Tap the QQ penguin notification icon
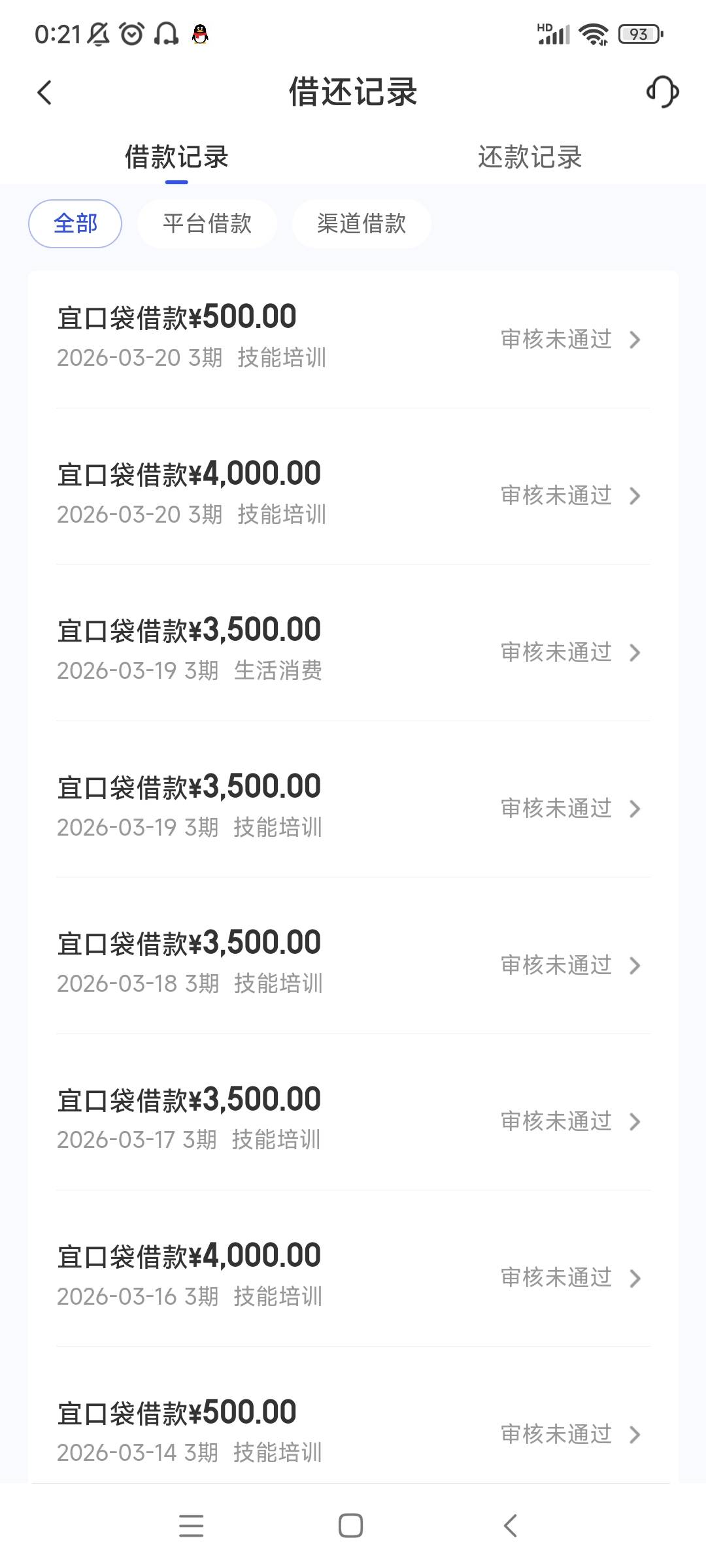This screenshot has width=706, height=1568. [x=201, y=34]
